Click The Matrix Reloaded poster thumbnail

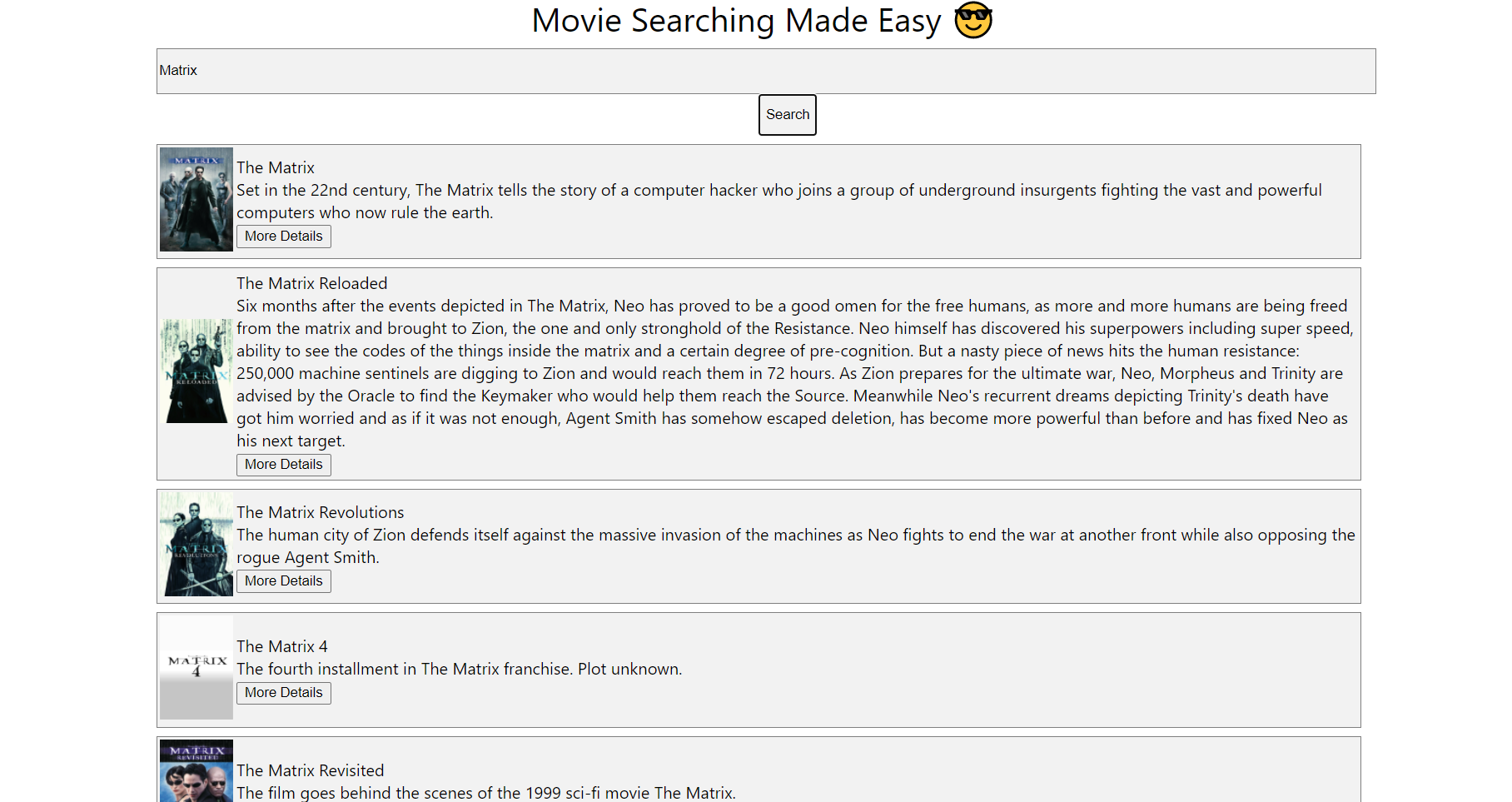pos(196,371)
